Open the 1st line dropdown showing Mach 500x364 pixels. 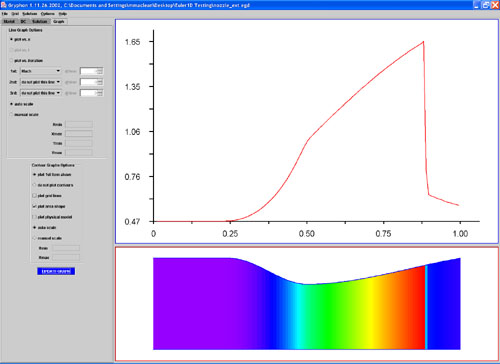click(x=41, y=71)
